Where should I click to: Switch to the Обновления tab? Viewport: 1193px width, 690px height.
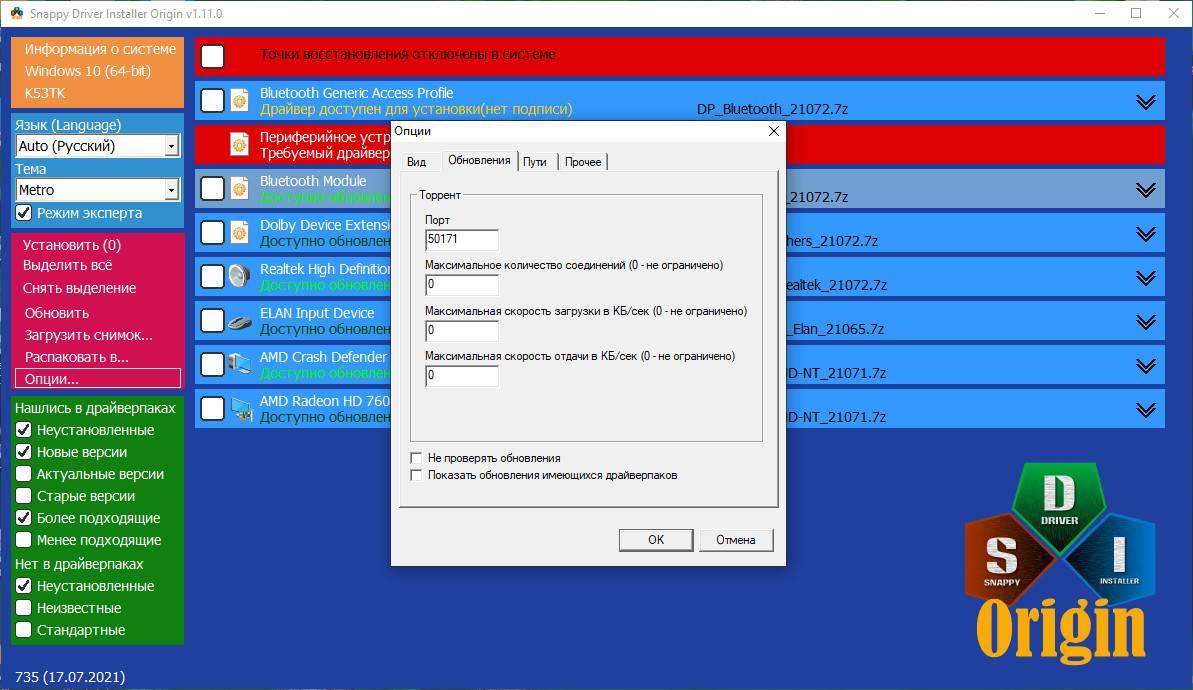tap(479, 161)
